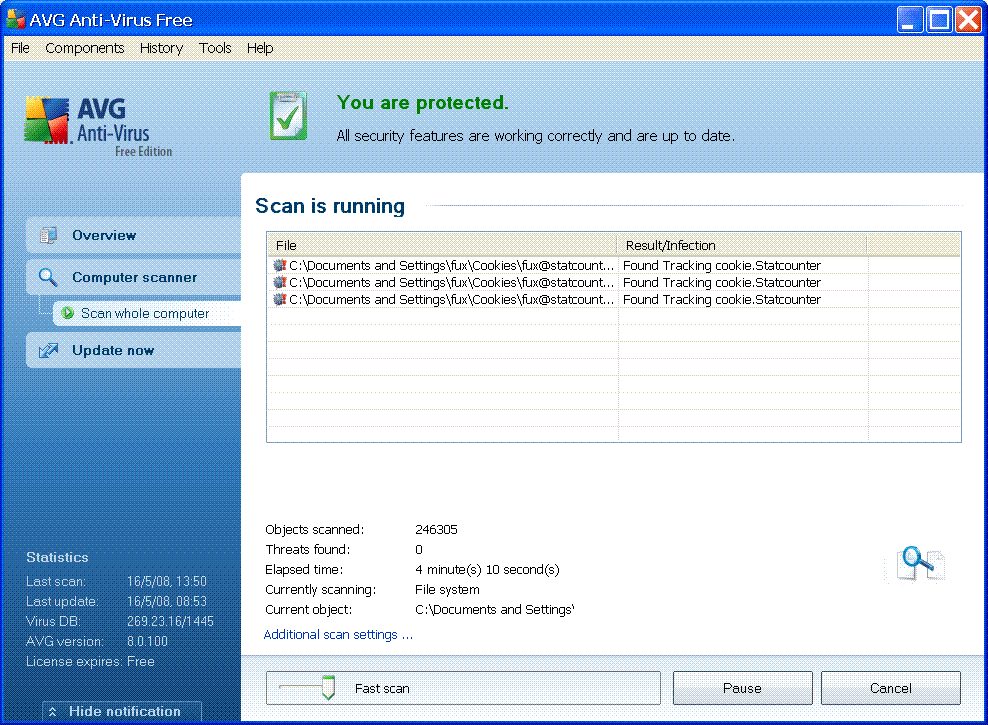The image size is (988, 725).
Task: Click the Threats found value 0
Action: pyautogui.click(x=419, y=549)
